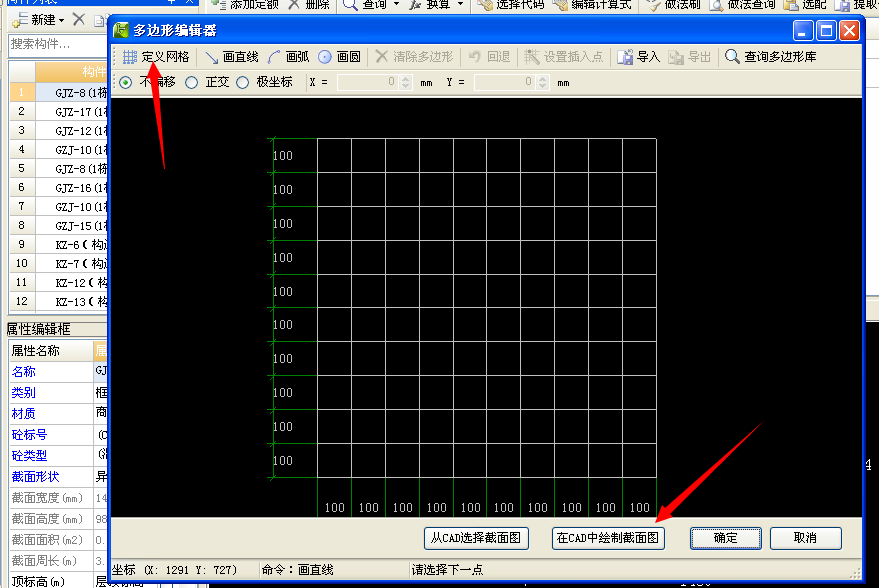Viewport: 879px width, 588px height.
Task: Select component row 12 KZ-13
Action: [58, 302]
